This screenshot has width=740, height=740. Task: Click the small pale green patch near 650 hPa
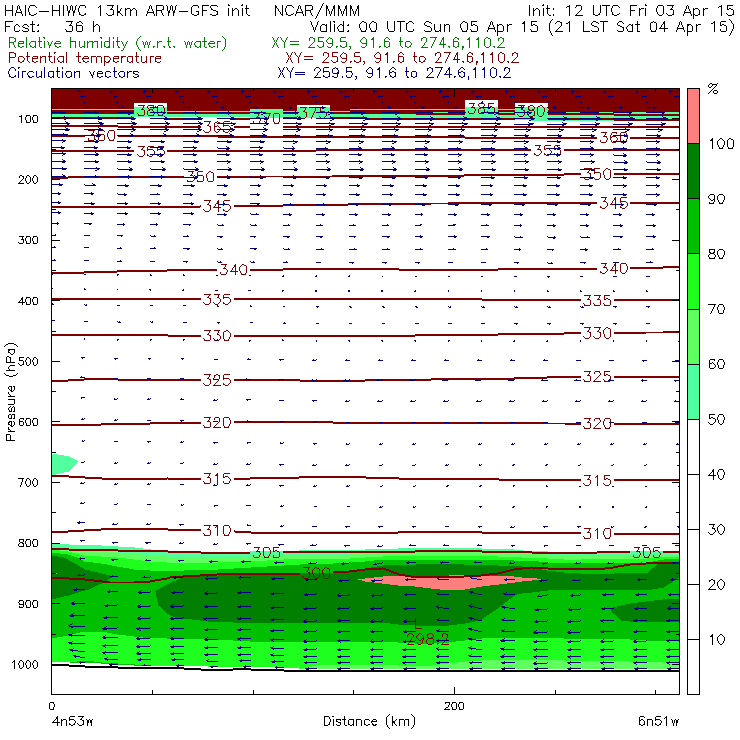[x=63, y=464]
